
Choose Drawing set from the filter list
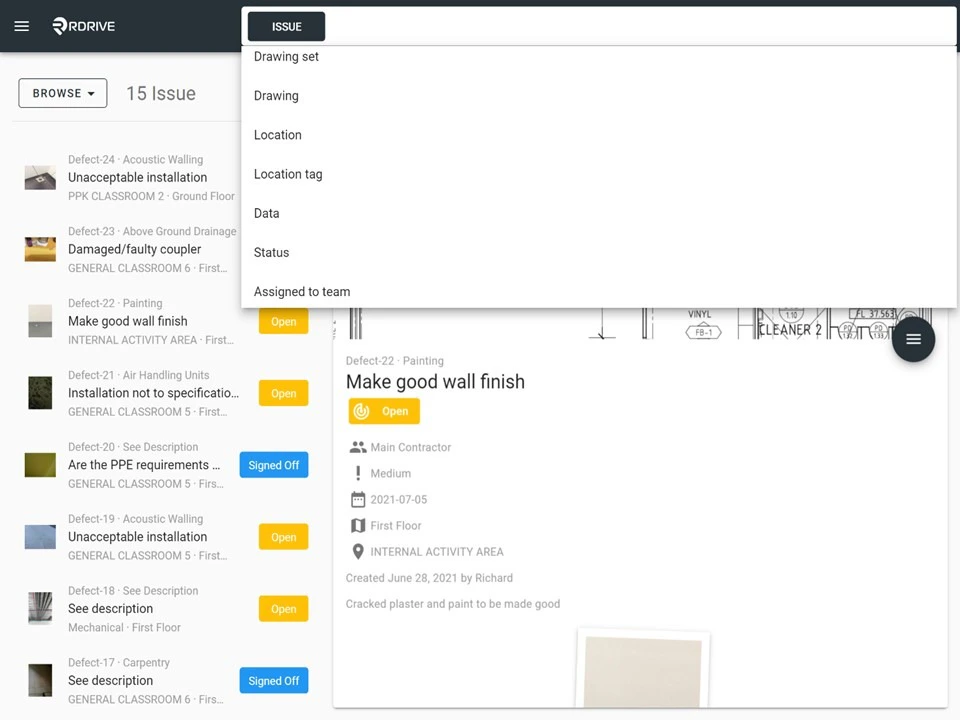(x=286, y=56)
